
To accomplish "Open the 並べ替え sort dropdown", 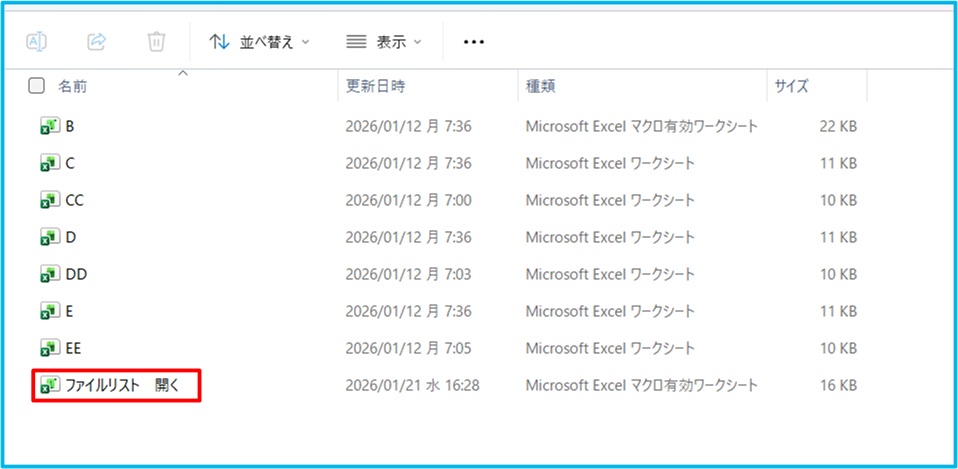I will [259, 42].
